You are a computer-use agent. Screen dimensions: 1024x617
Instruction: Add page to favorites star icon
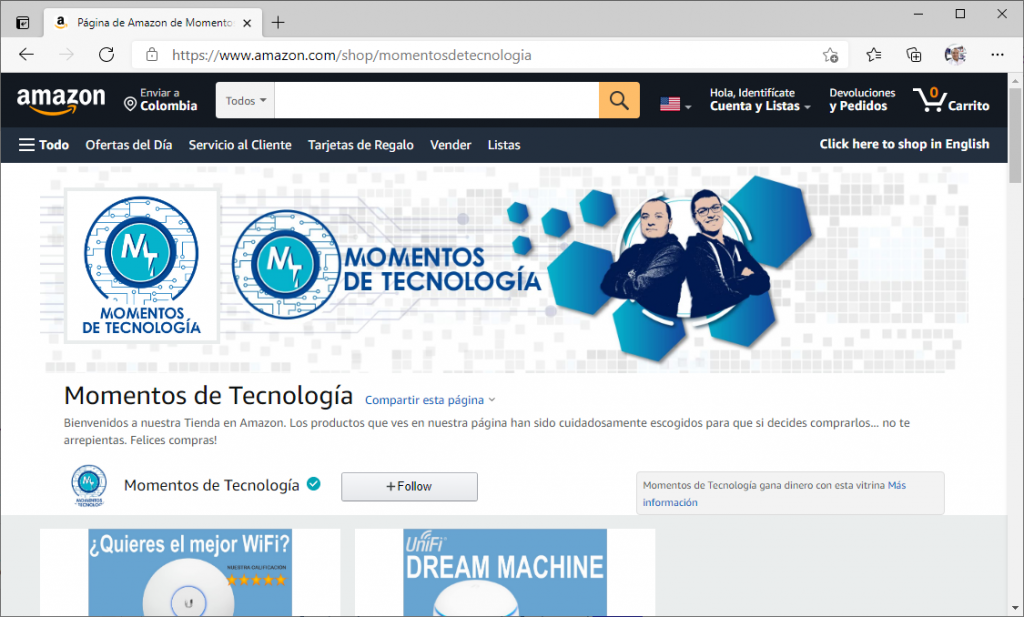tap(830, 55)
